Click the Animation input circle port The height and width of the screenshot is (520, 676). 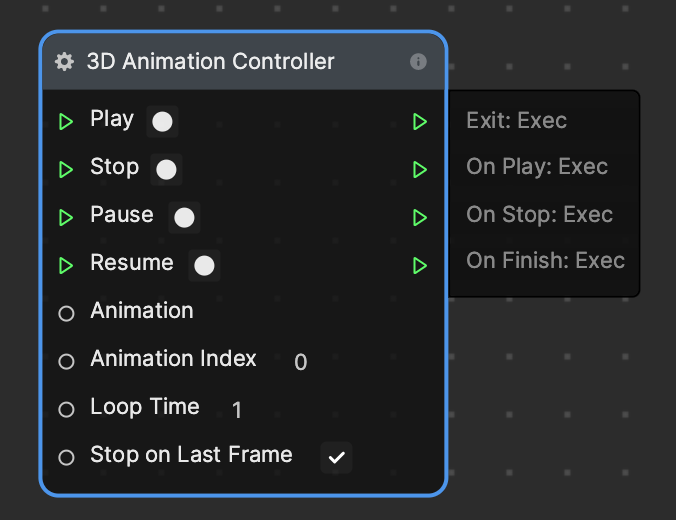(x=66, y=313)
